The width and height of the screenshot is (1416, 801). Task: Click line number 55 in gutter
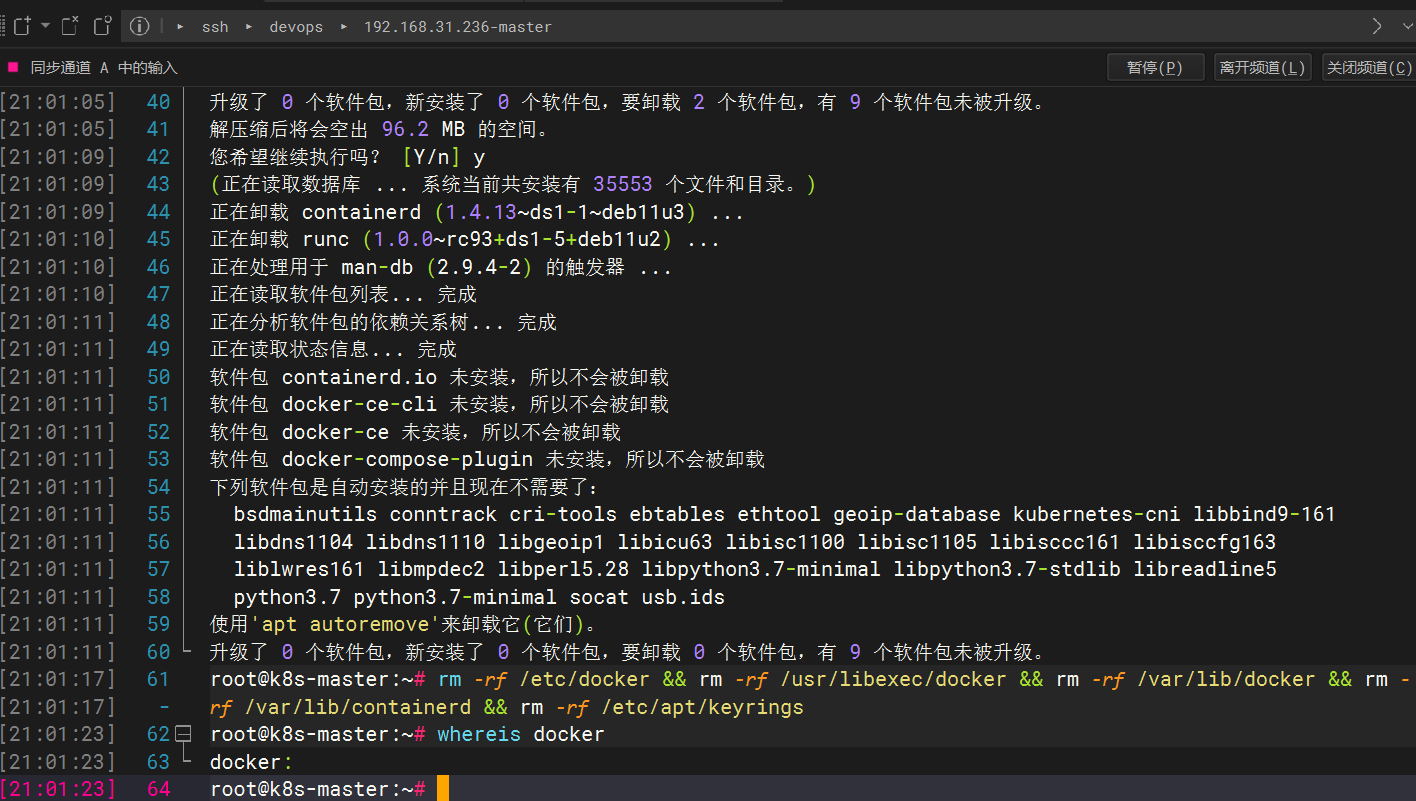coord(158,514)
